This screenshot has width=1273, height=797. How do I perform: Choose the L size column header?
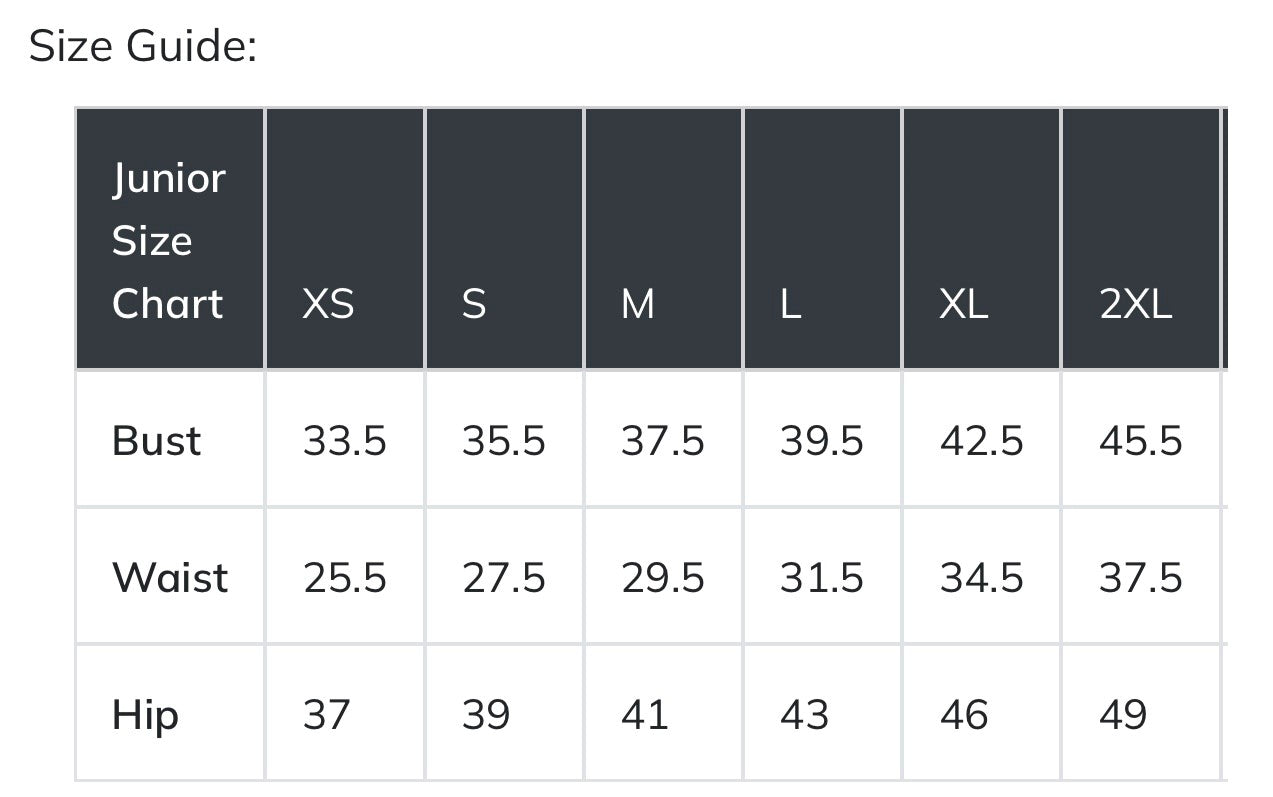coord(790,304)
